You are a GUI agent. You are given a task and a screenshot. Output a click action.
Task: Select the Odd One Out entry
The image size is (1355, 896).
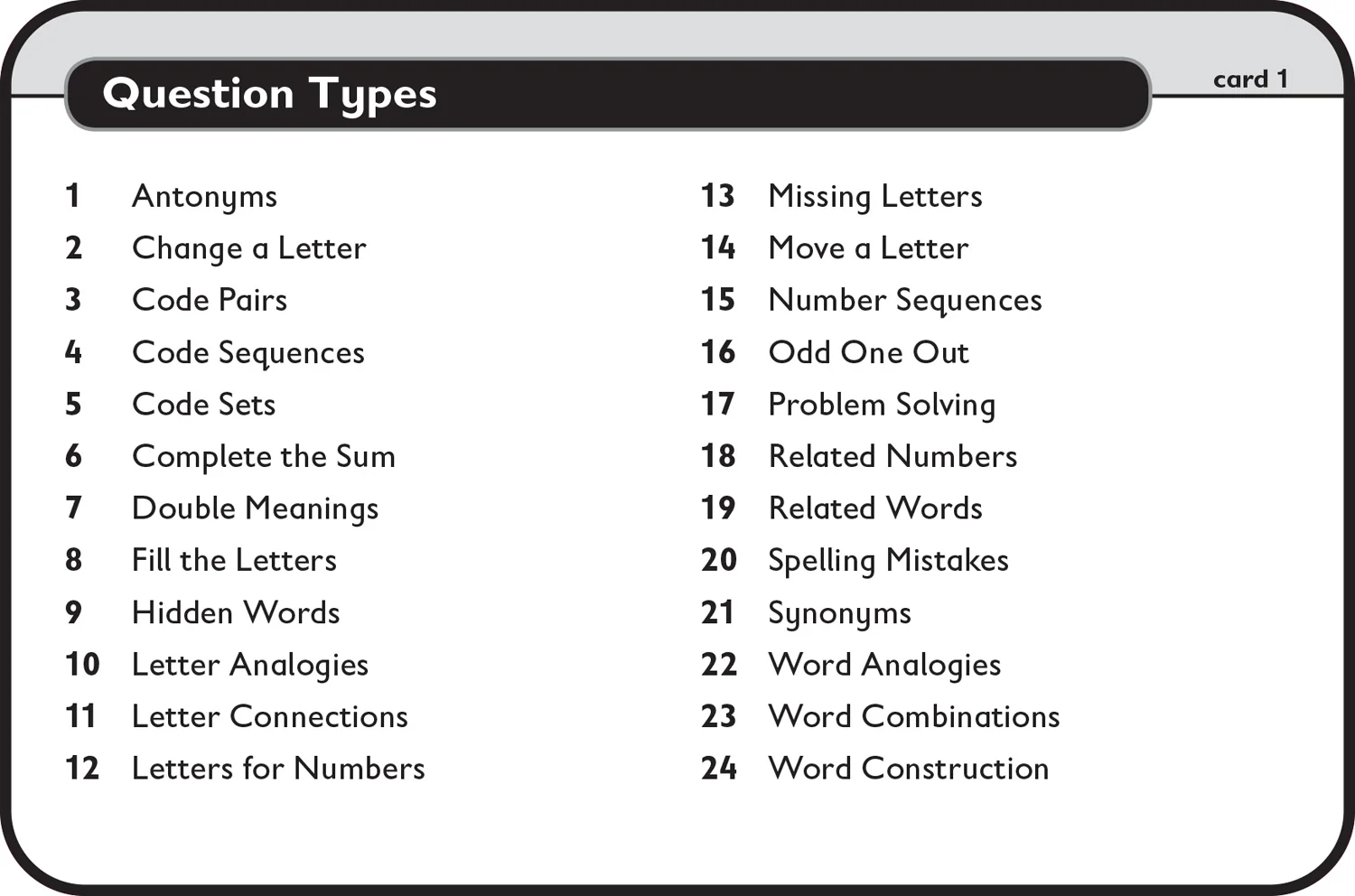[x=868, y=352]
